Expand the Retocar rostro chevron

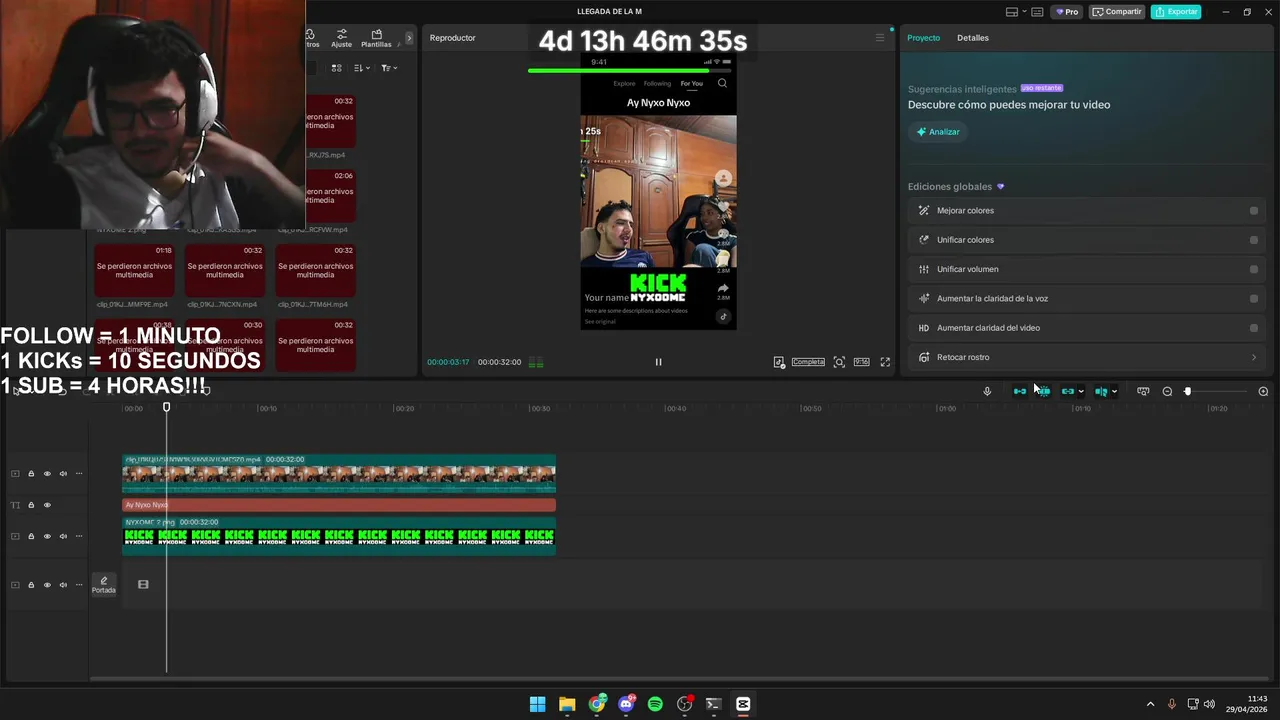click(x=1254, y=357)
